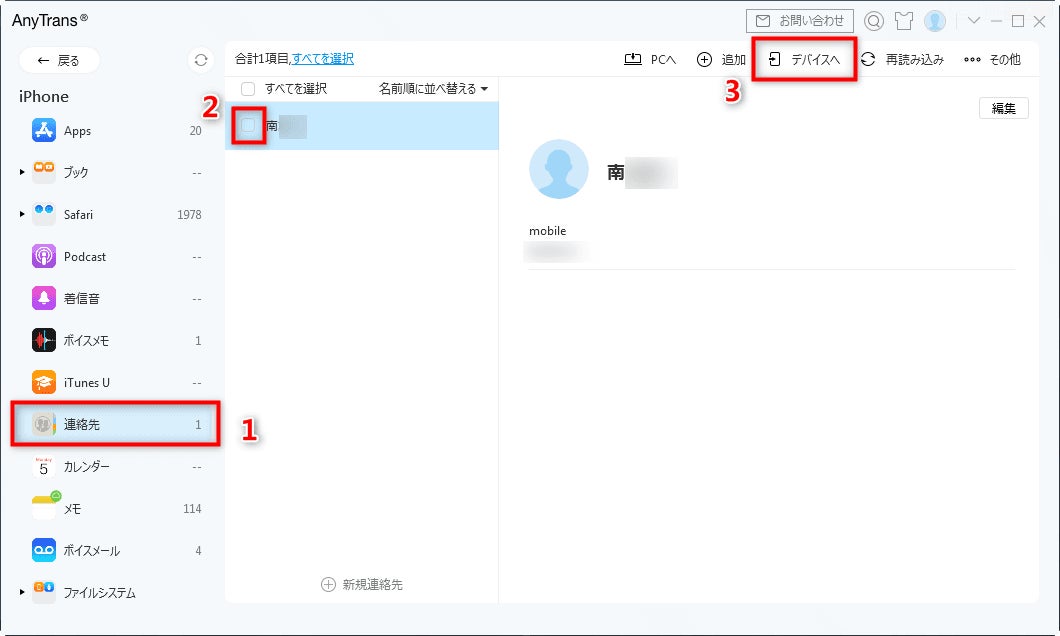This screenshot has width=1060, height=636.
Task: Click the 新規連絡先 new contact button
Action: [362, 584]
